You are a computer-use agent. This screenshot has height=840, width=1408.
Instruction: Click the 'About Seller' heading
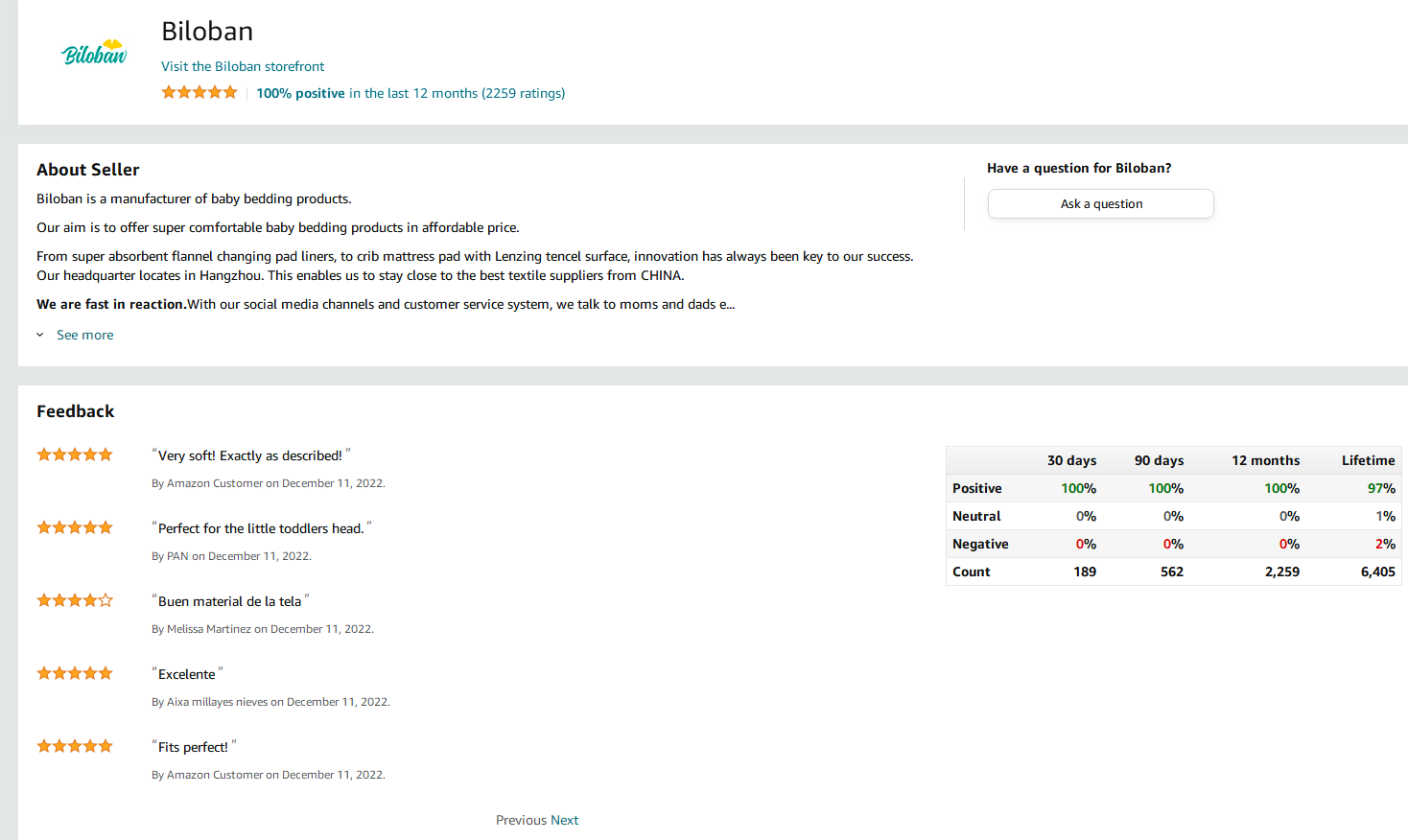click(88, 170)
